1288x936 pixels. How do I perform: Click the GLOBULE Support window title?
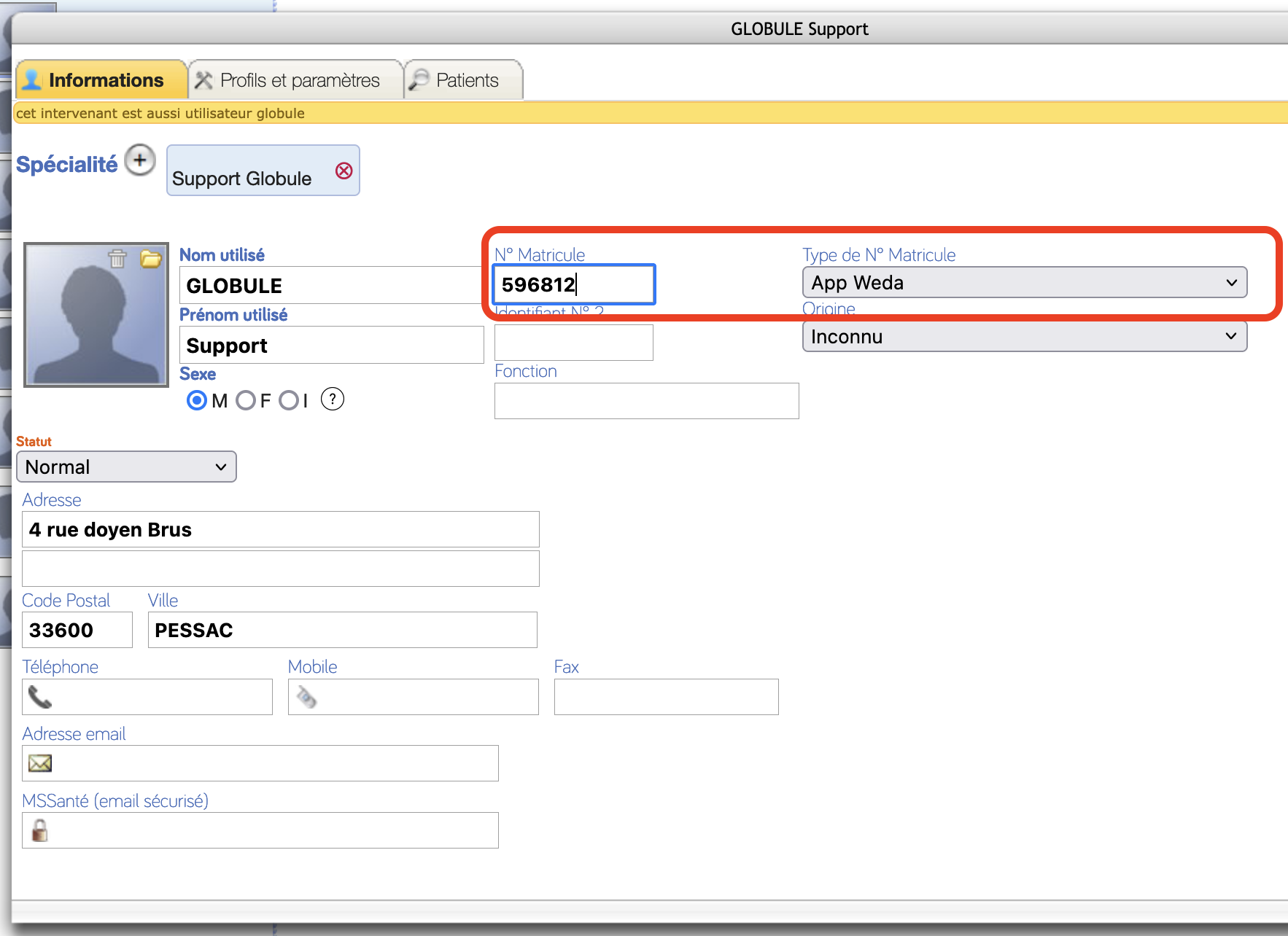pos(799,29)
